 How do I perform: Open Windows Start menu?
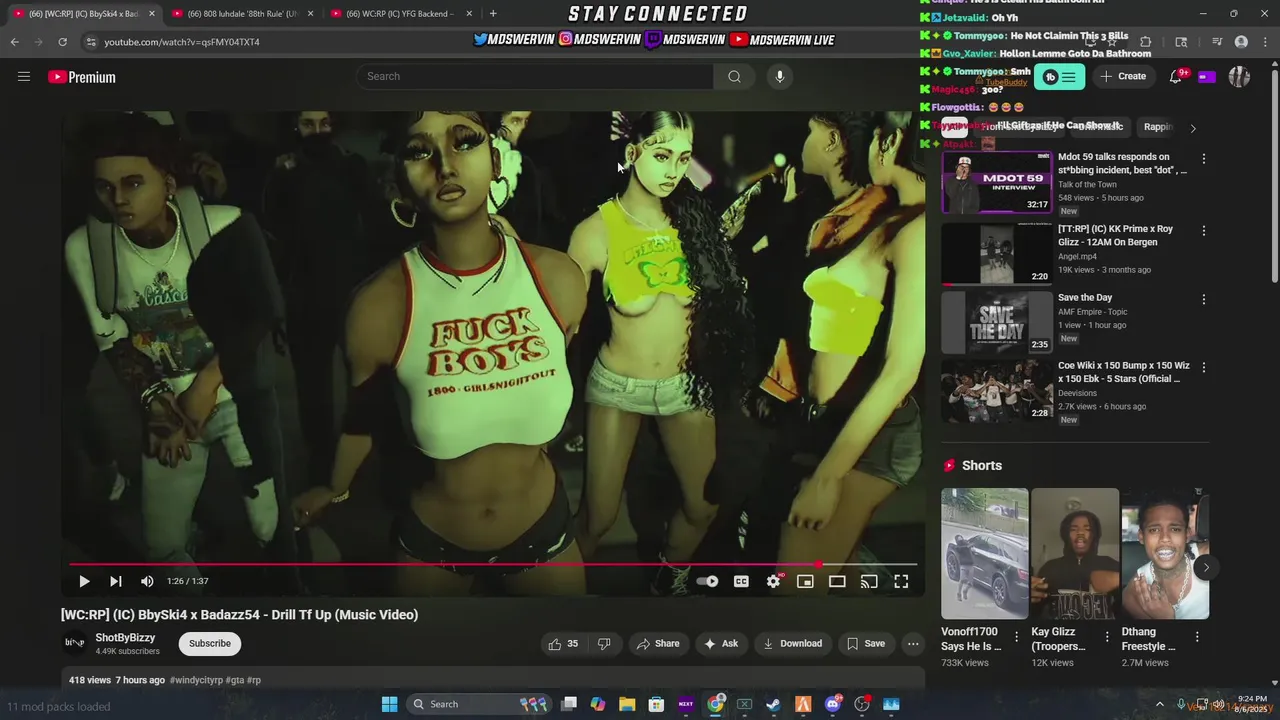pyautogui.click(x=389, y=704)
